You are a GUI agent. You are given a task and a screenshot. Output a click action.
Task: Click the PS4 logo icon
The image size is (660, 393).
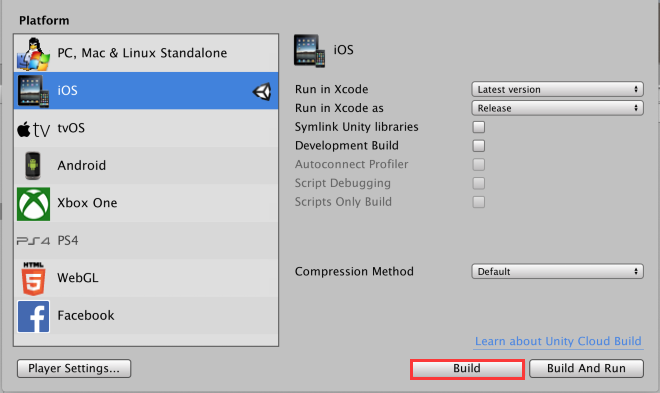(x=33, y=241)
